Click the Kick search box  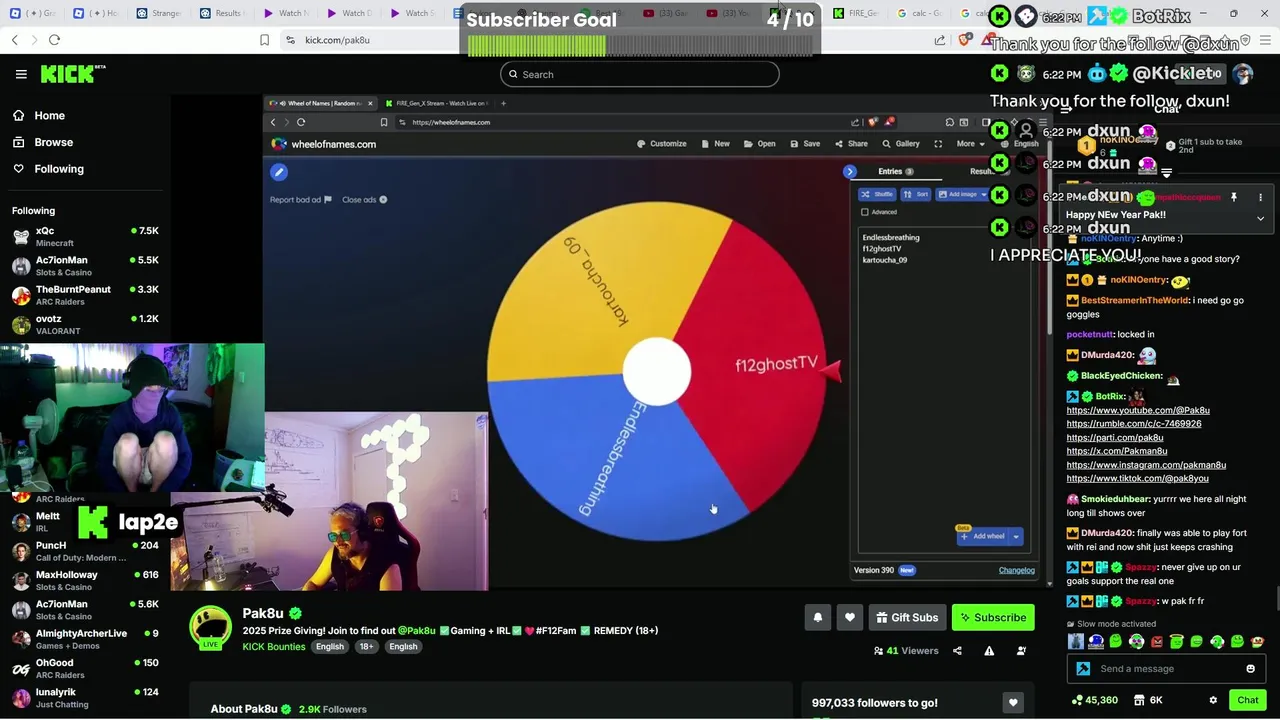(640, 74)
